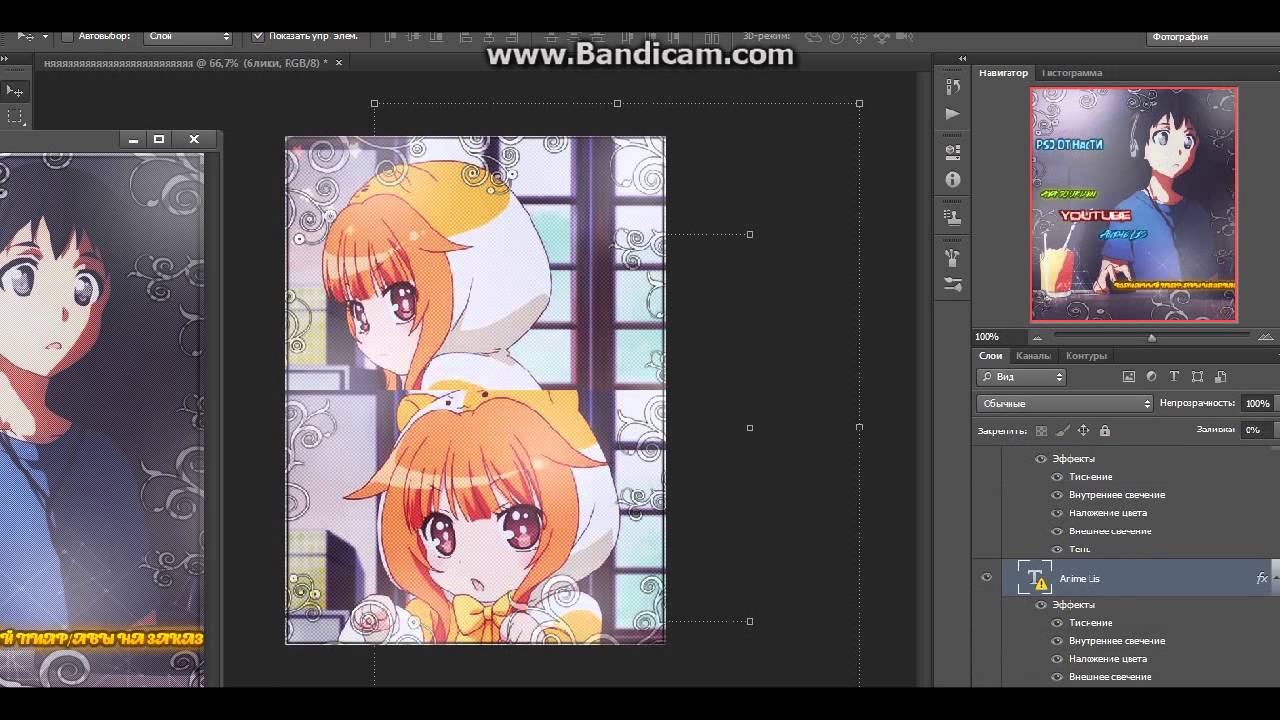Filter layers by adjustment layer icon
The image size is (1280, 720).
[1151, 377]
